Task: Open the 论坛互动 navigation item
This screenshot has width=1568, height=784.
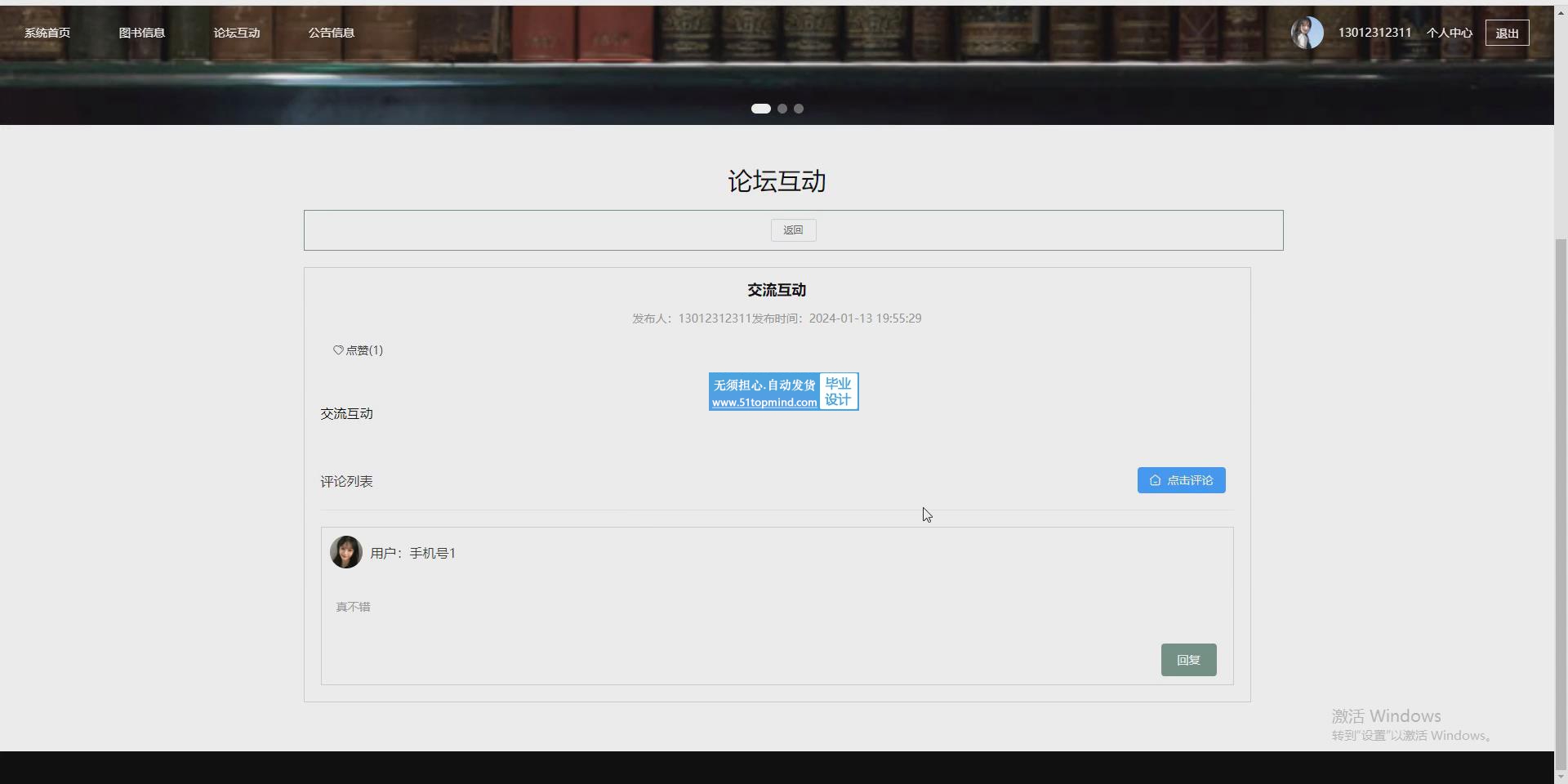Action: pyautogui.click(x=237, y=33)
